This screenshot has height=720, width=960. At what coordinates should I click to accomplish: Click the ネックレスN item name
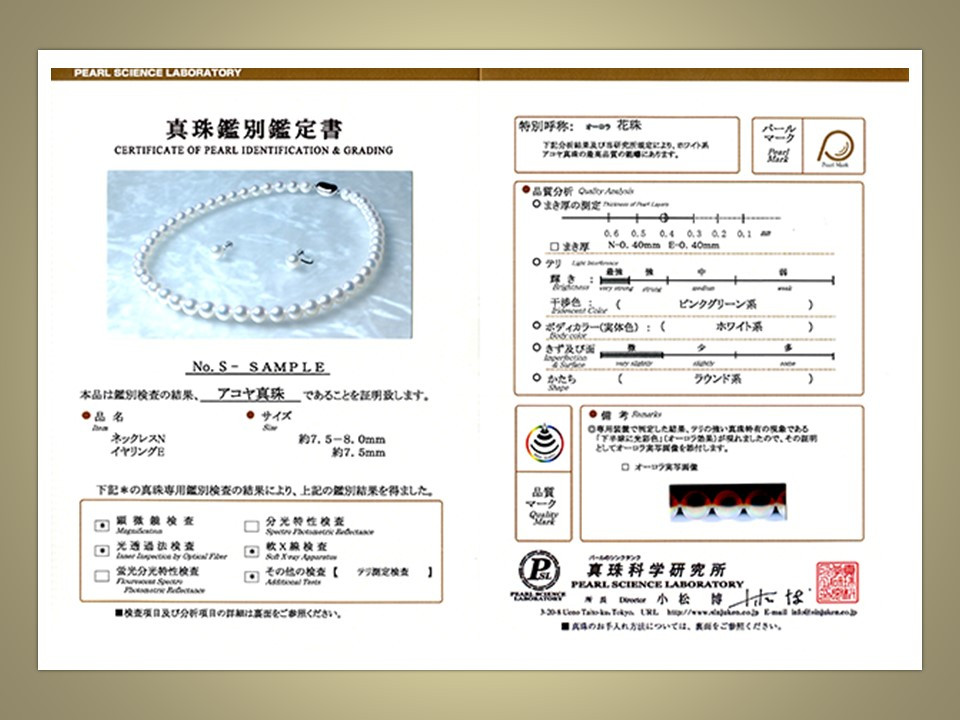[x=138, y=439]
